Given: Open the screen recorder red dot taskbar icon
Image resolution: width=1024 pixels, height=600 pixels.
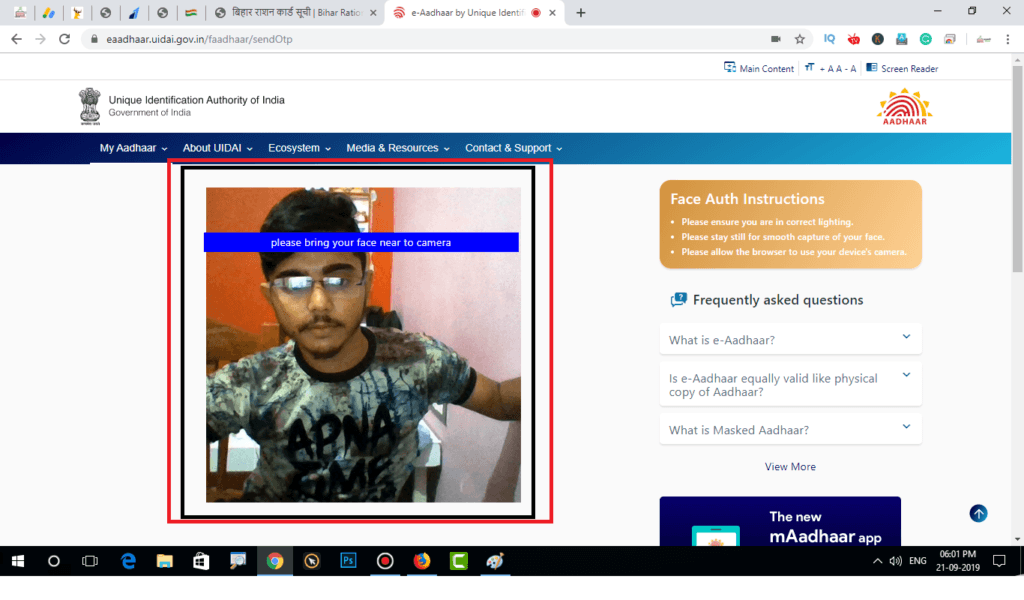Looking at the screenshot, I should coord(385,561).
